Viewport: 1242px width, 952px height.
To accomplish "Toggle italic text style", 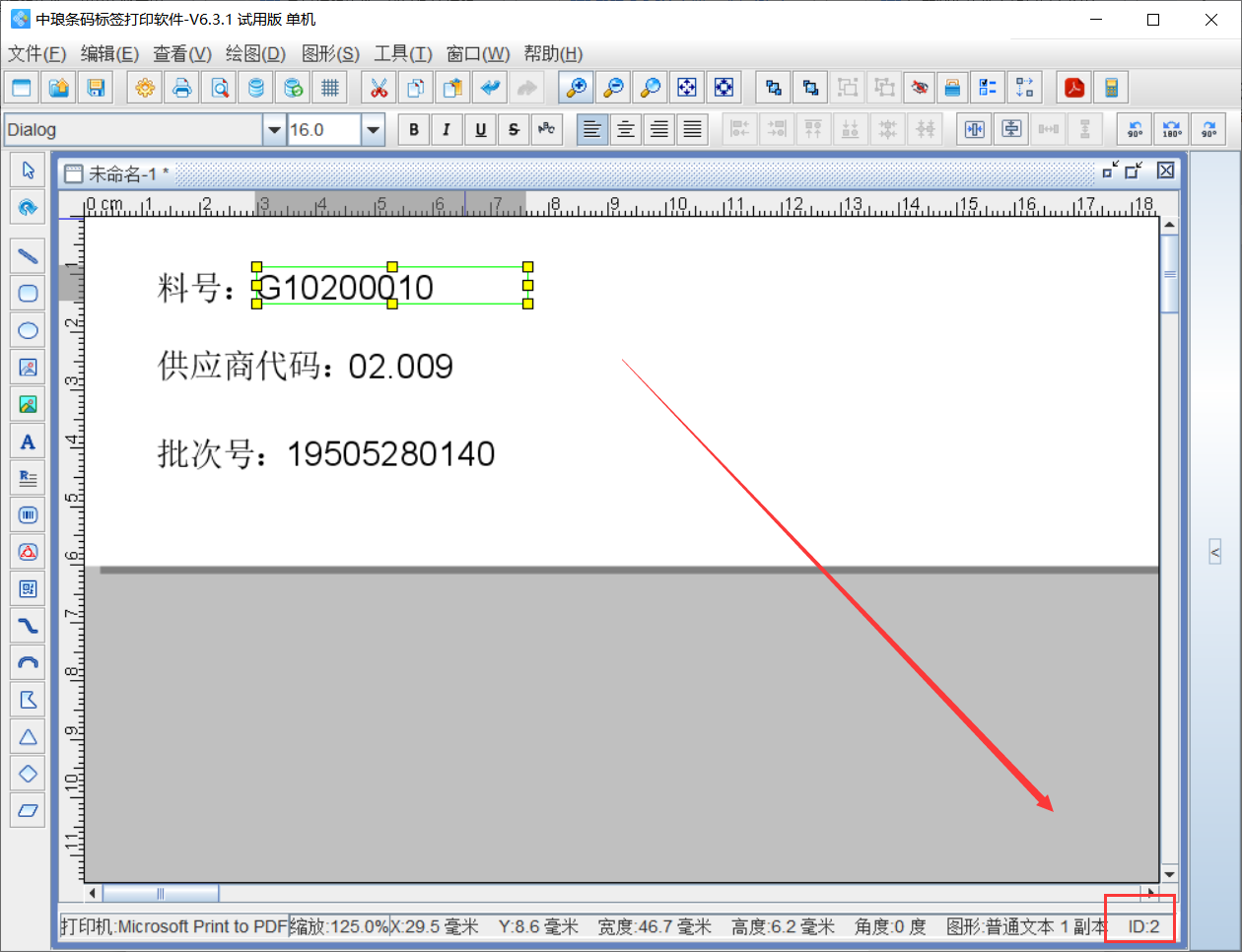I will 447,129.
